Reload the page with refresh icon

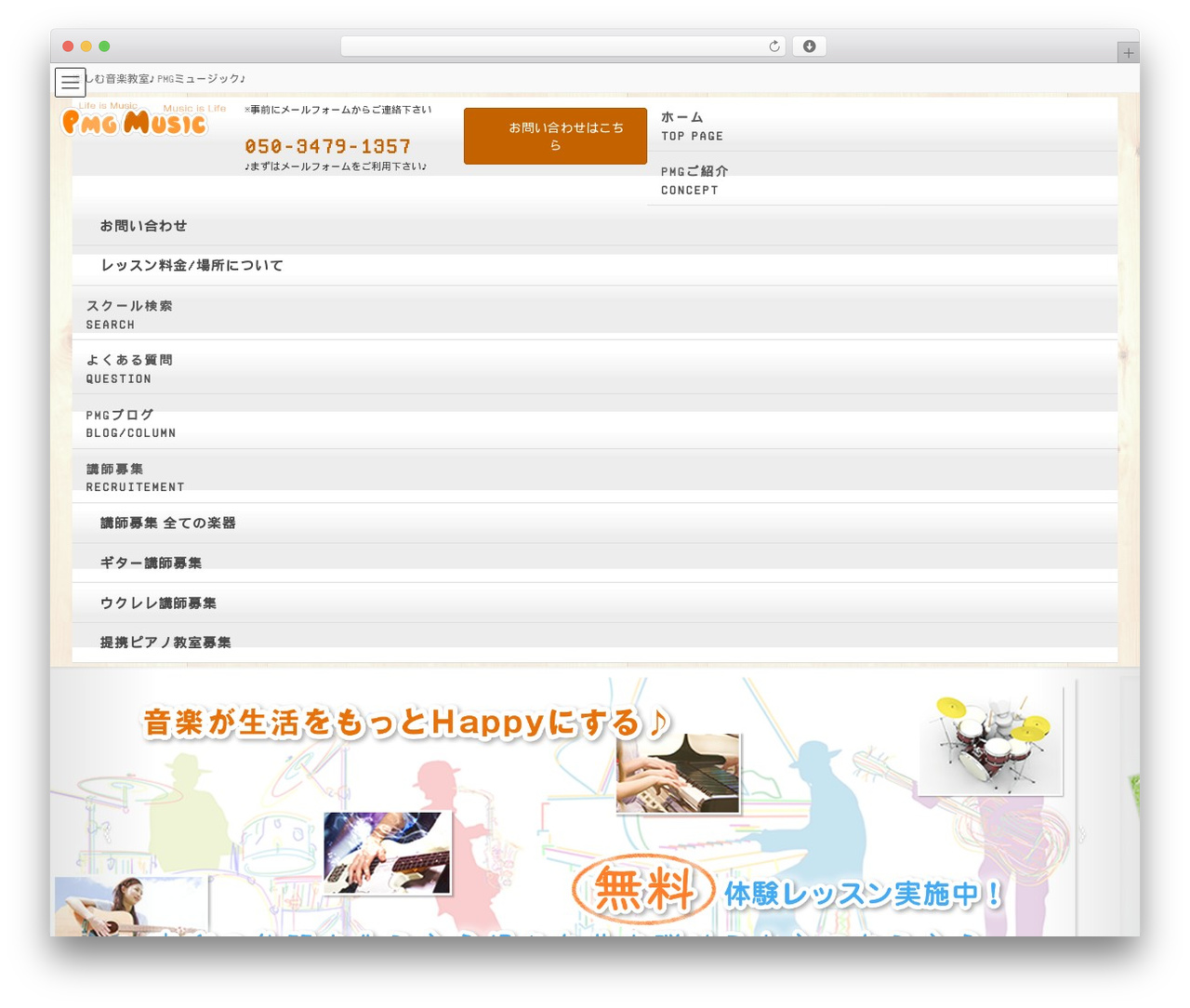coord(774,46)
